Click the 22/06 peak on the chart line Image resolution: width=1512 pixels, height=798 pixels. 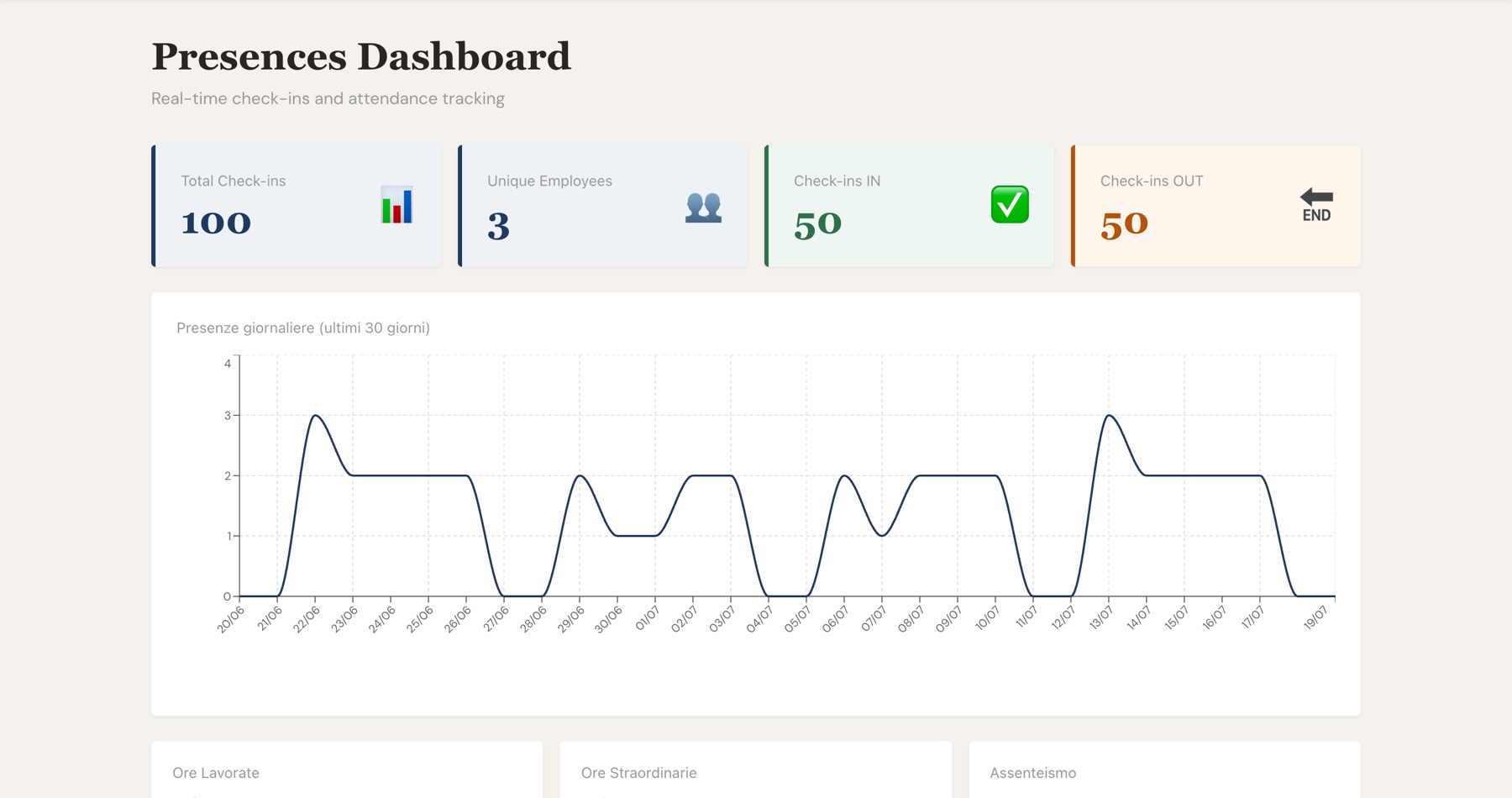tap(315, 415)
